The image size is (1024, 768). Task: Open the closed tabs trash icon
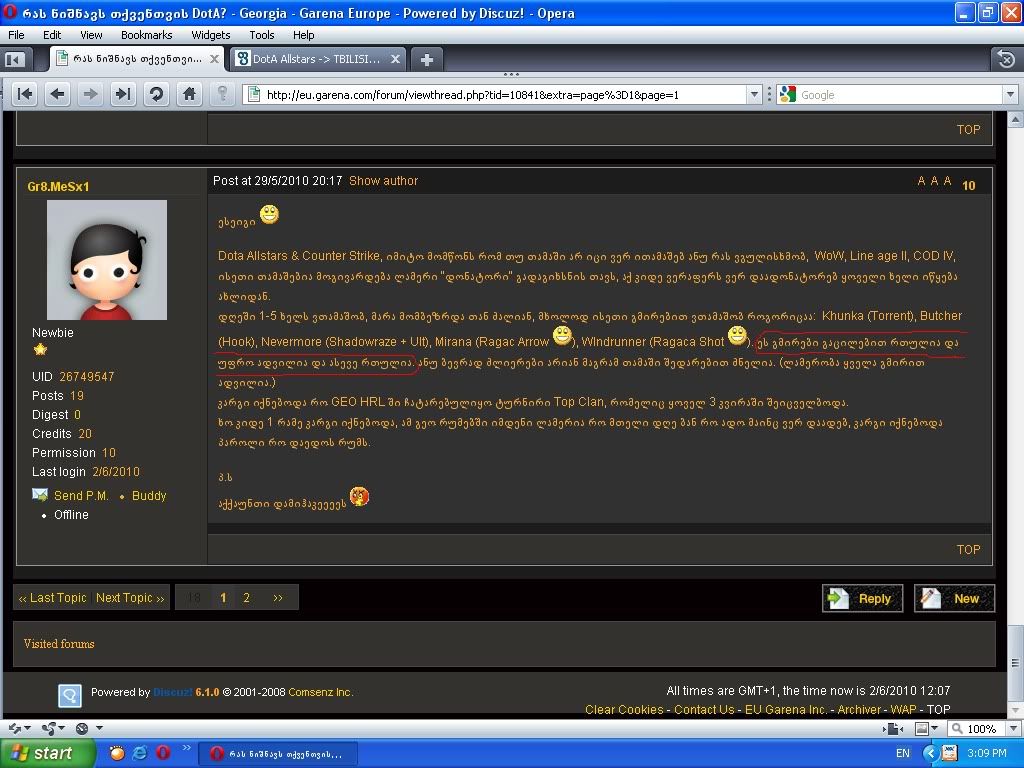1005,59
